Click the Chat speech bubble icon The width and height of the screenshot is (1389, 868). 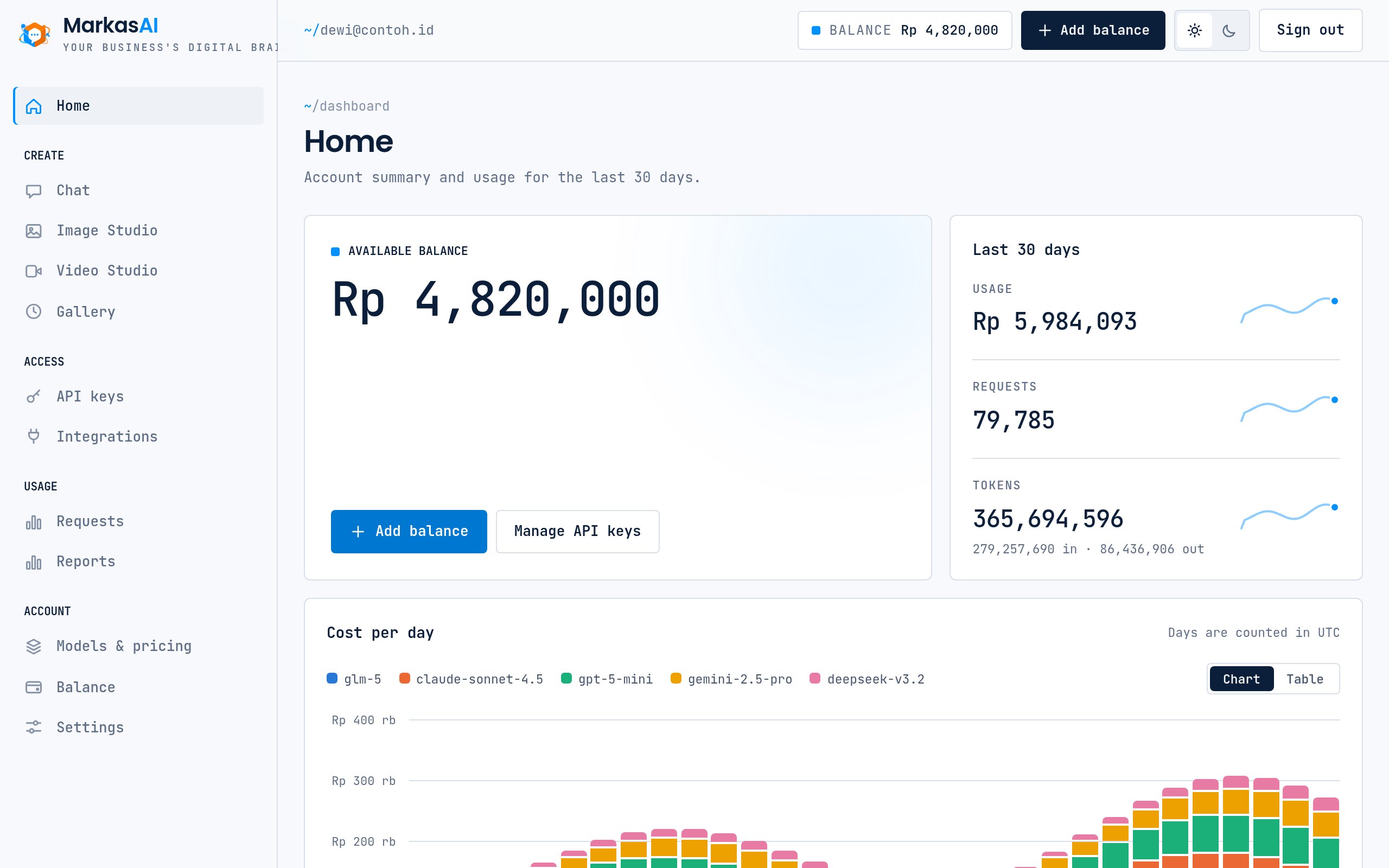[34, 191]
